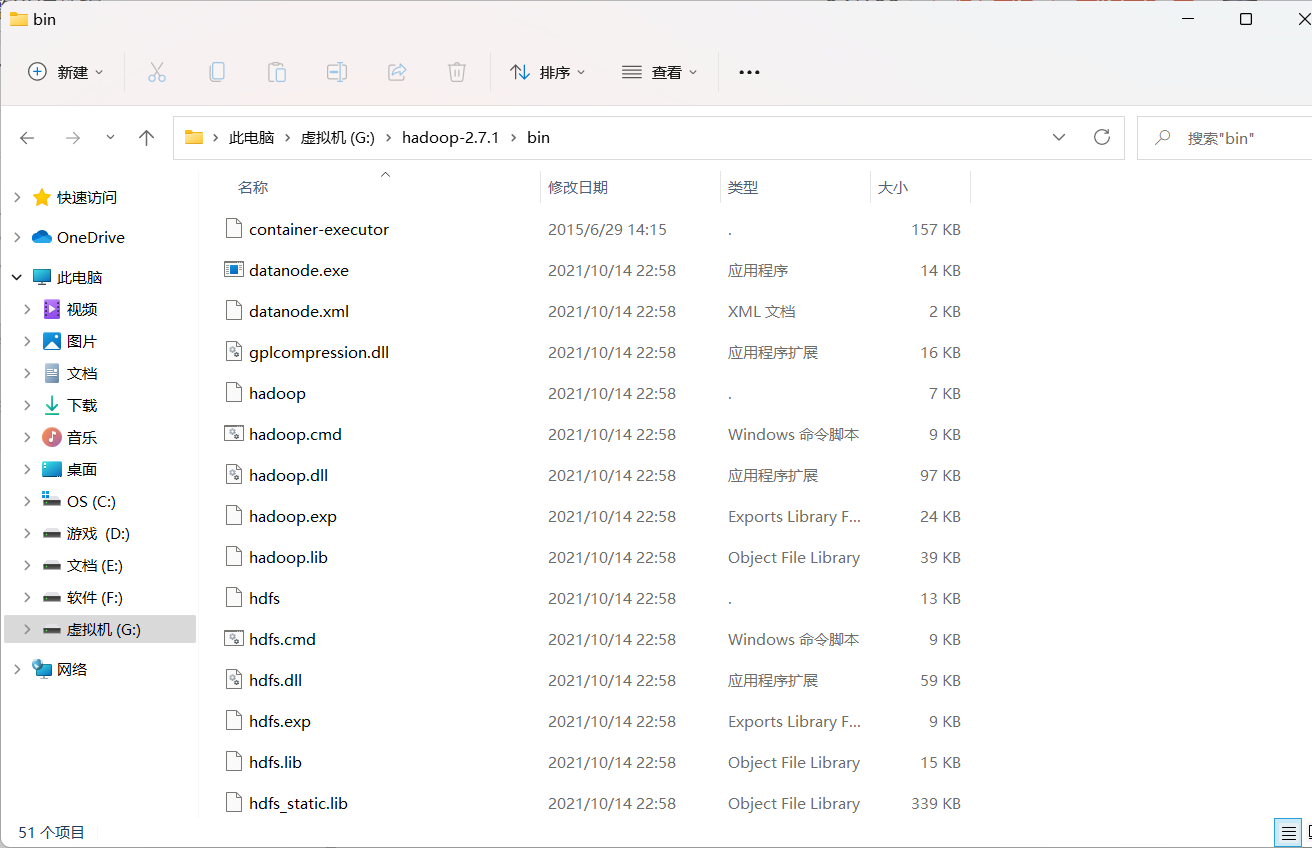Click 虚拟机 (G:) breadcrumb segment

tap(337, 138)
